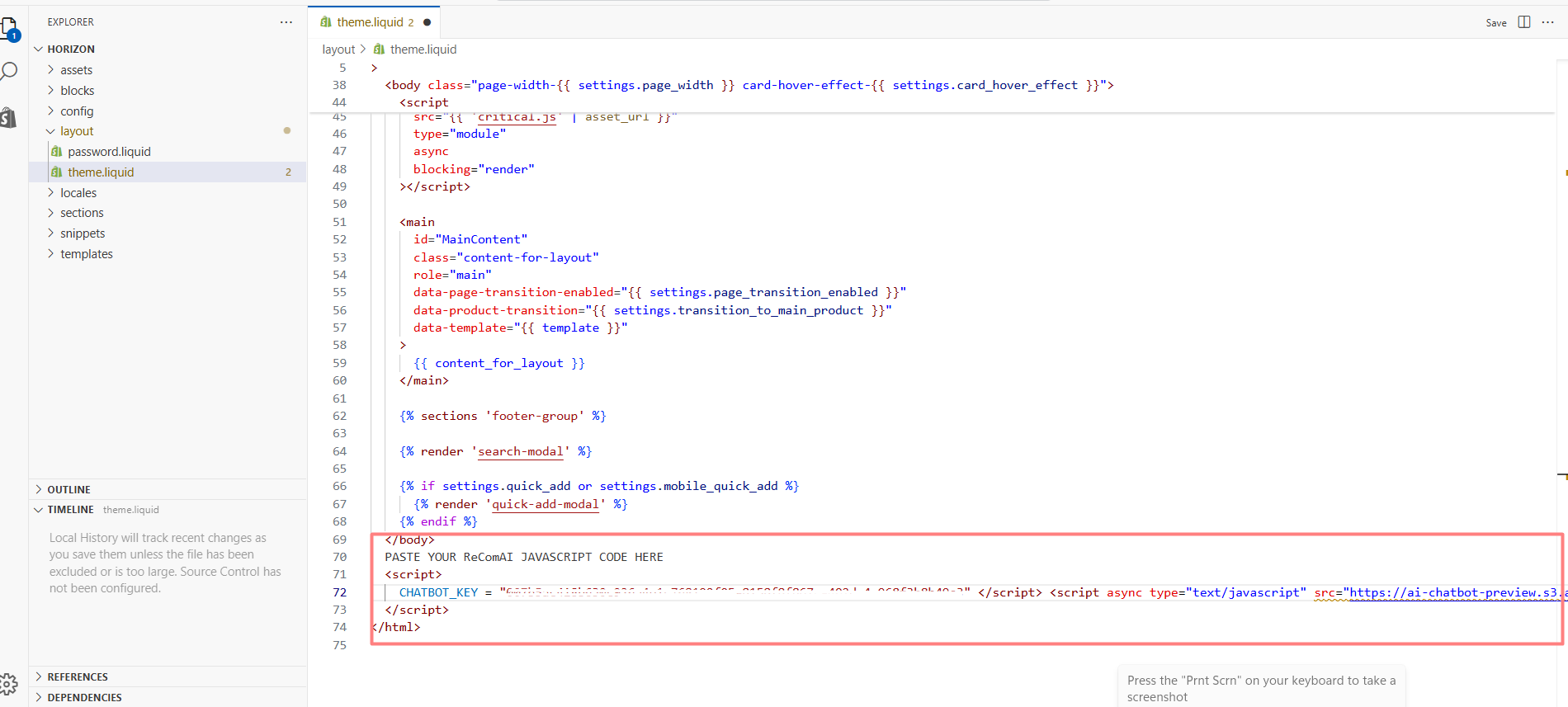Viewport: 1568px width, 707px height.
Task: Click the CHATBOT_KEY text on line 72
Action: (x=438, y=592)
